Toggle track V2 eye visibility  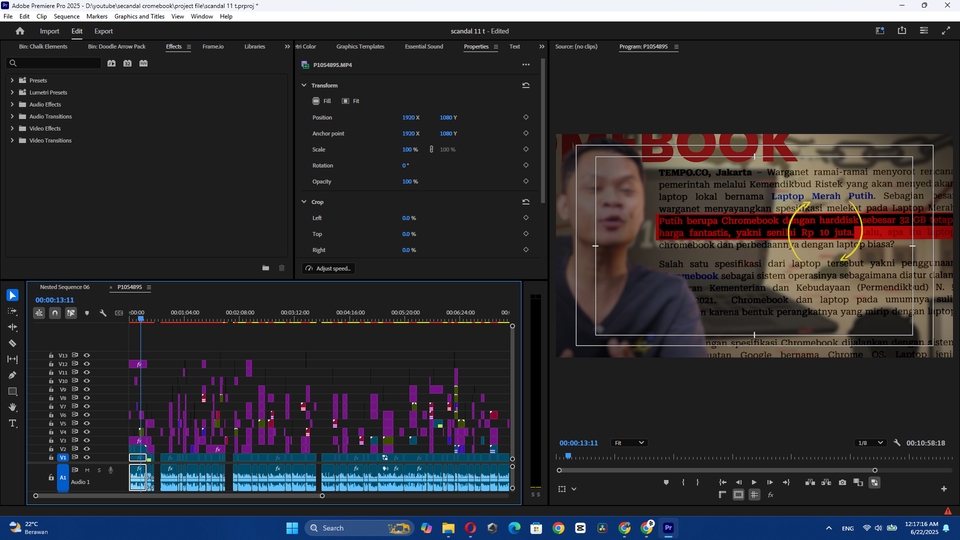click(x=86, y=449)
